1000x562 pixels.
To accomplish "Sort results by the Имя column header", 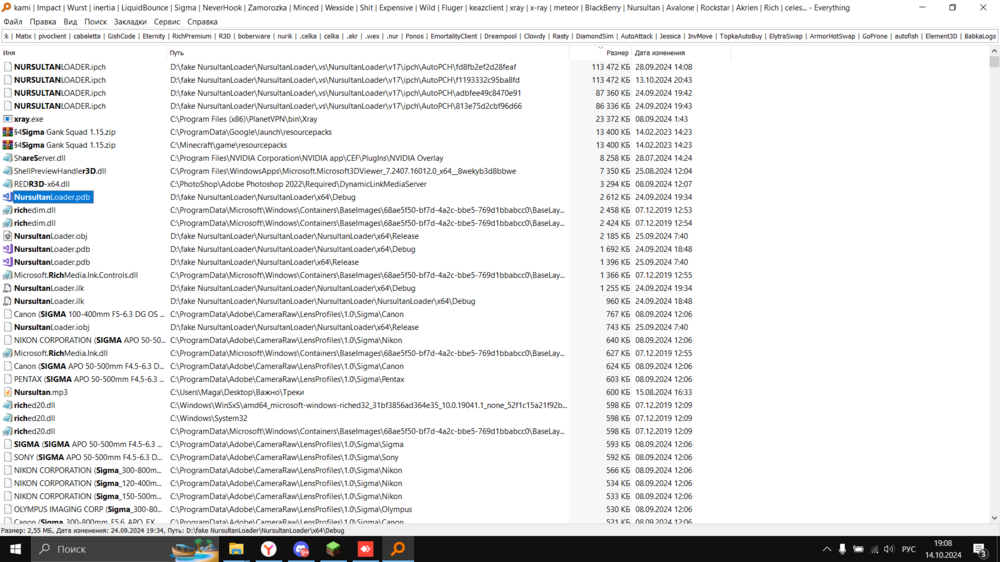I will tap(83, 53).
